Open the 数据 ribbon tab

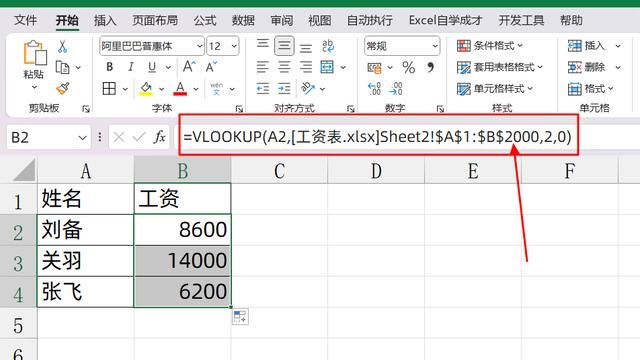(243, 20)
